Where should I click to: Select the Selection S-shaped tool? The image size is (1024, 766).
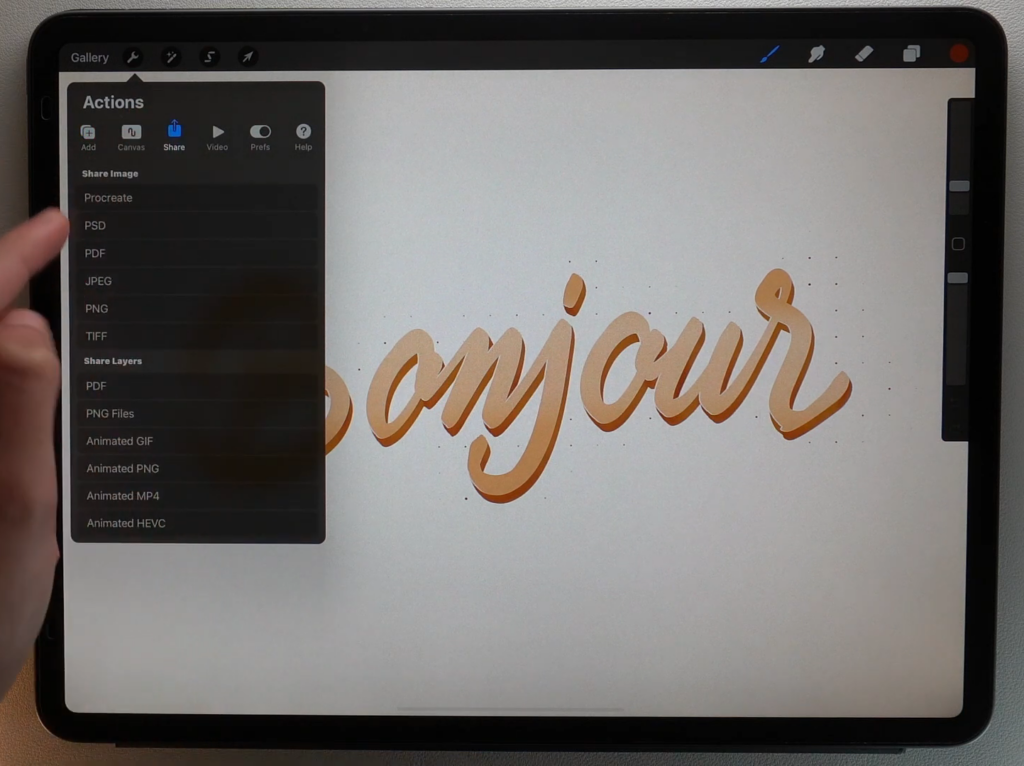209,57
